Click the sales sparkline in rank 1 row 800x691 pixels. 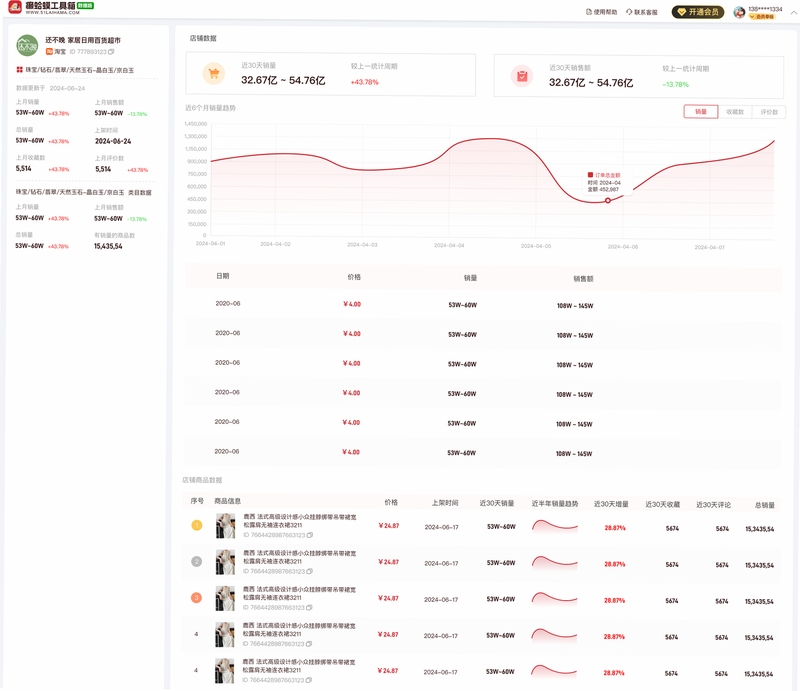[555, 527]
